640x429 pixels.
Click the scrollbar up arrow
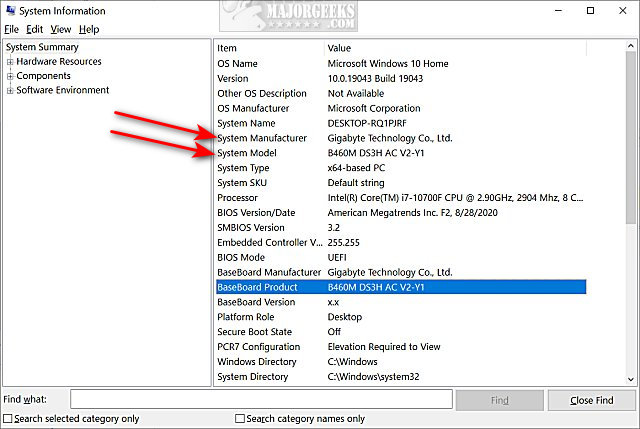(x=631, y=46)
